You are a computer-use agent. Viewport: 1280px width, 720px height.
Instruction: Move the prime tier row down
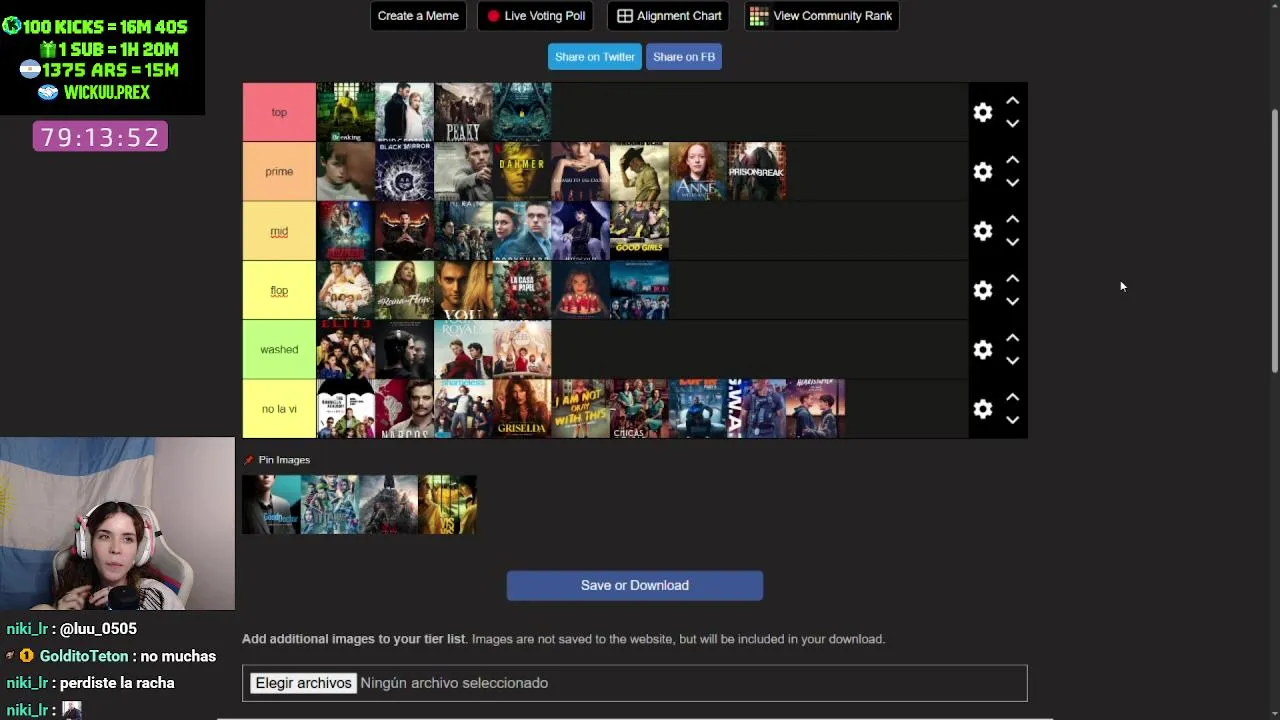click(x=1012, y=183)
